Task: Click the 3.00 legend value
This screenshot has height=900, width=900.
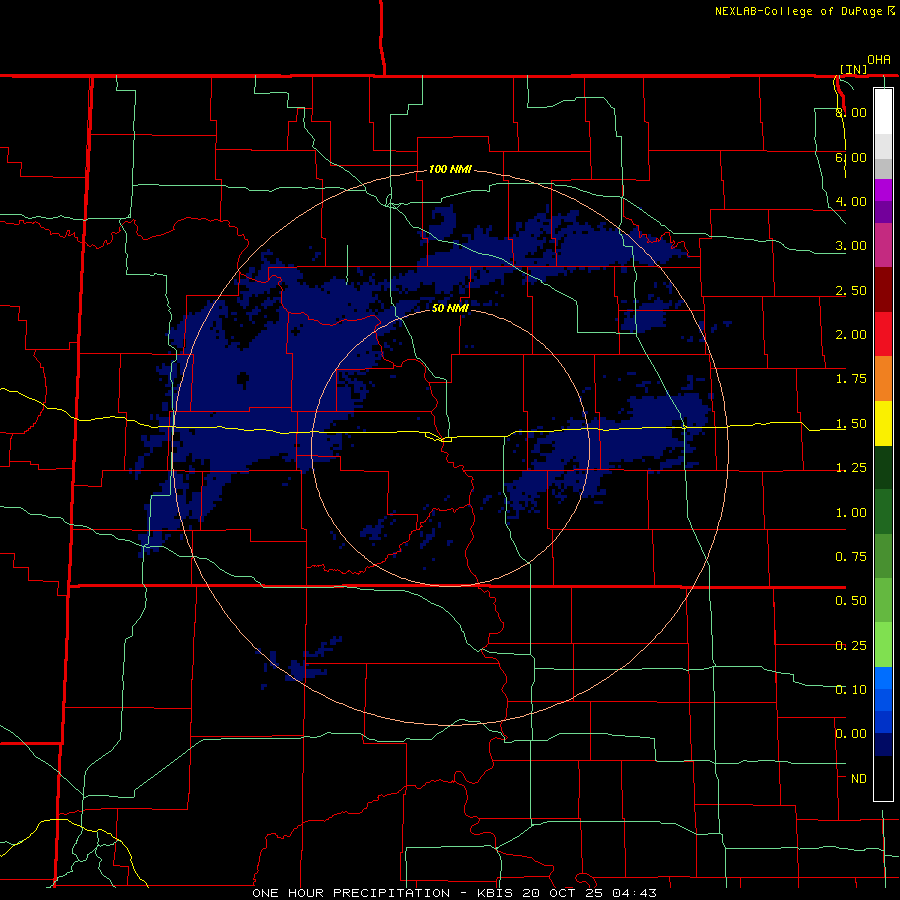Action: (x=851, y=246)
